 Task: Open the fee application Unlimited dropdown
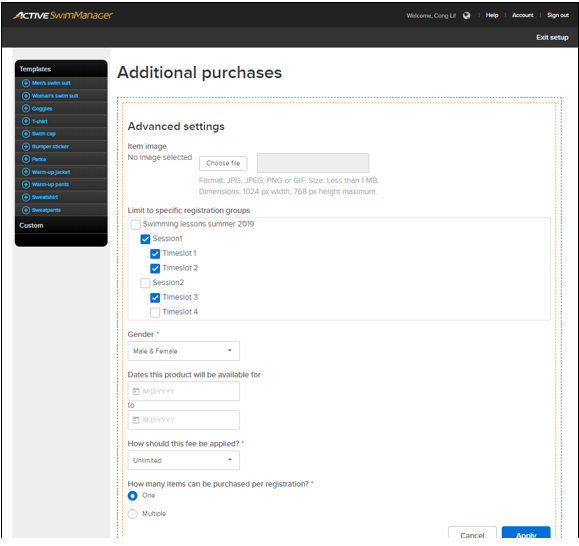184,460
